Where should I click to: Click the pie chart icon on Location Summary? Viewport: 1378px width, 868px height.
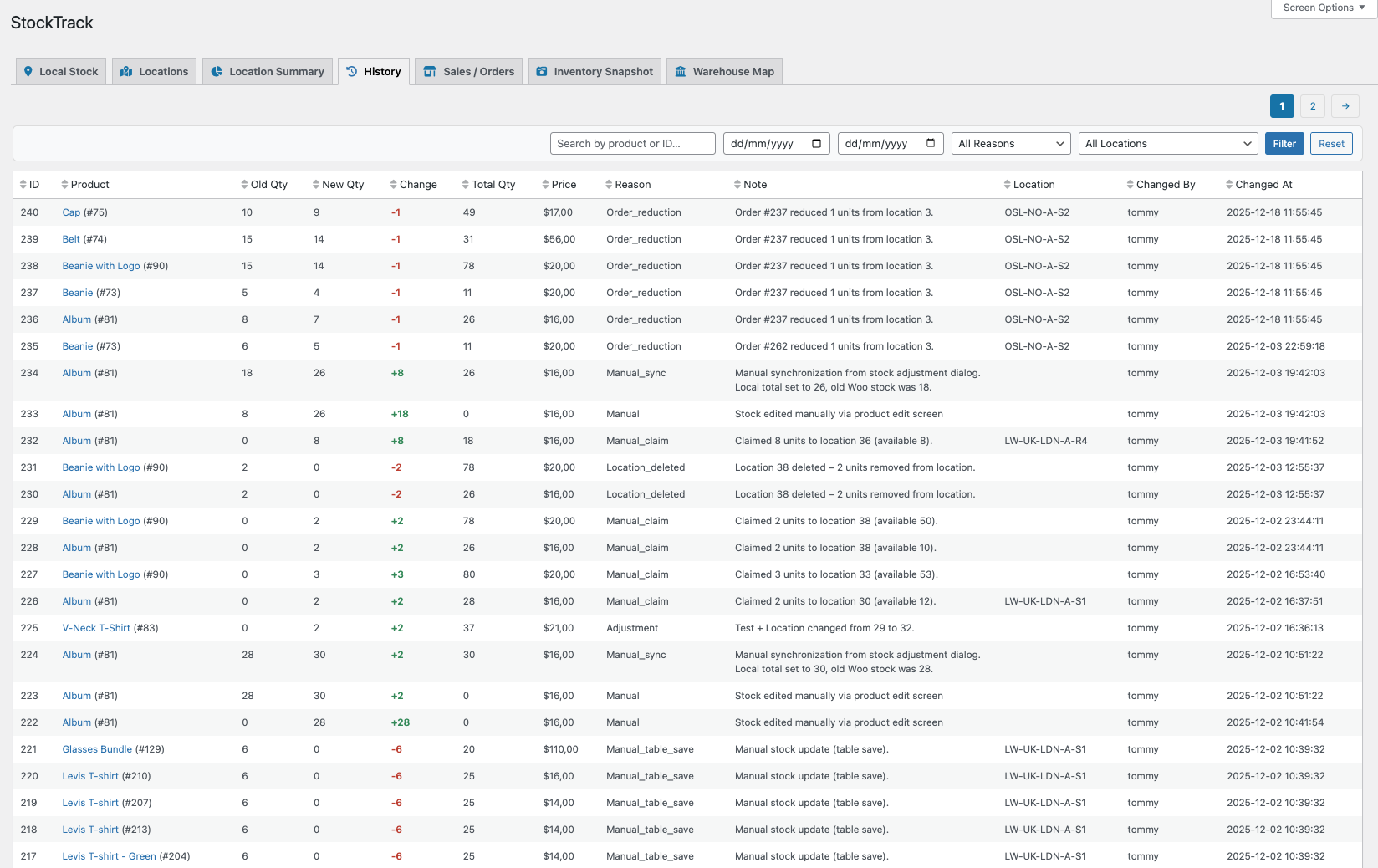[217, 72]
